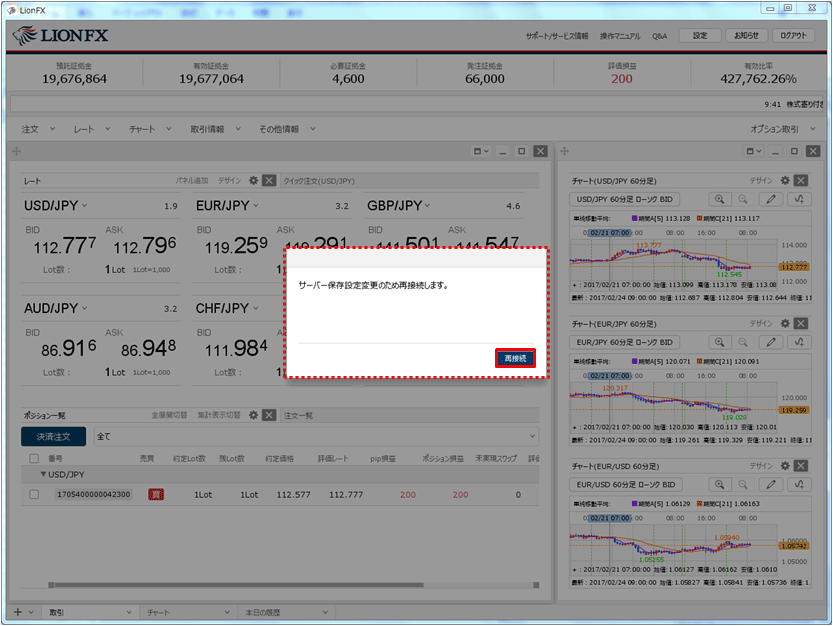Open technical indicator icon on EUR/USD chart
Screen dimensions: 833x626
coord(799,485)
